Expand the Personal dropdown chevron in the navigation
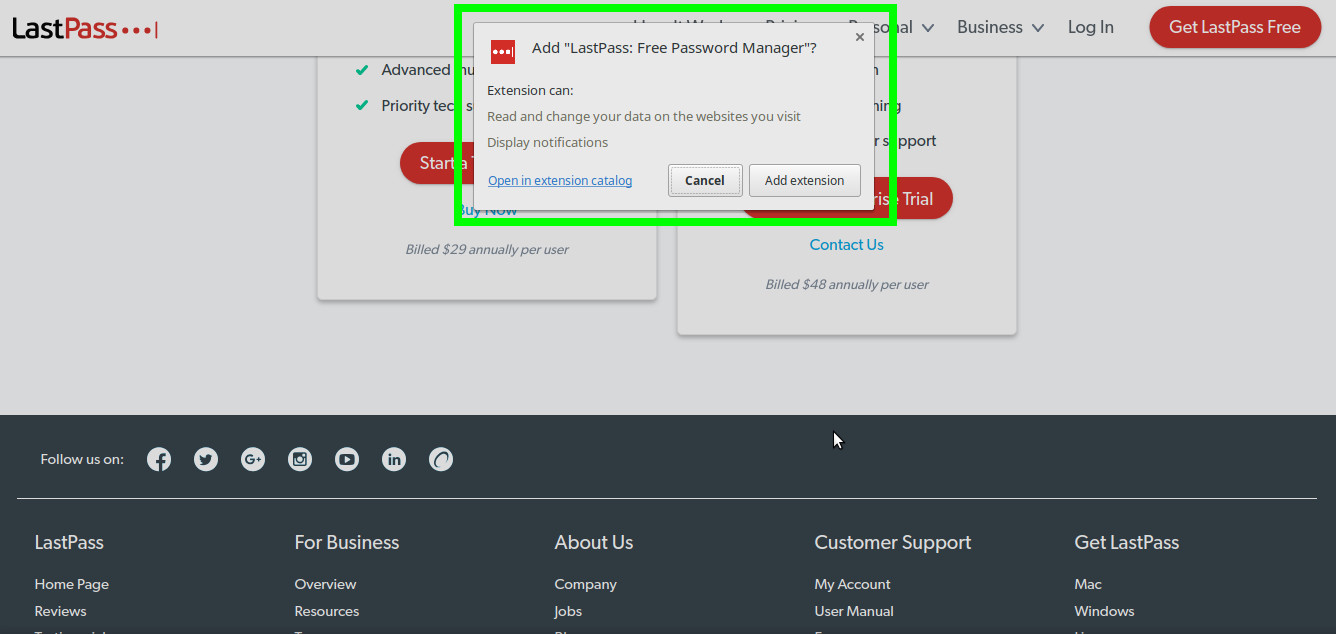 click(928, 28)
